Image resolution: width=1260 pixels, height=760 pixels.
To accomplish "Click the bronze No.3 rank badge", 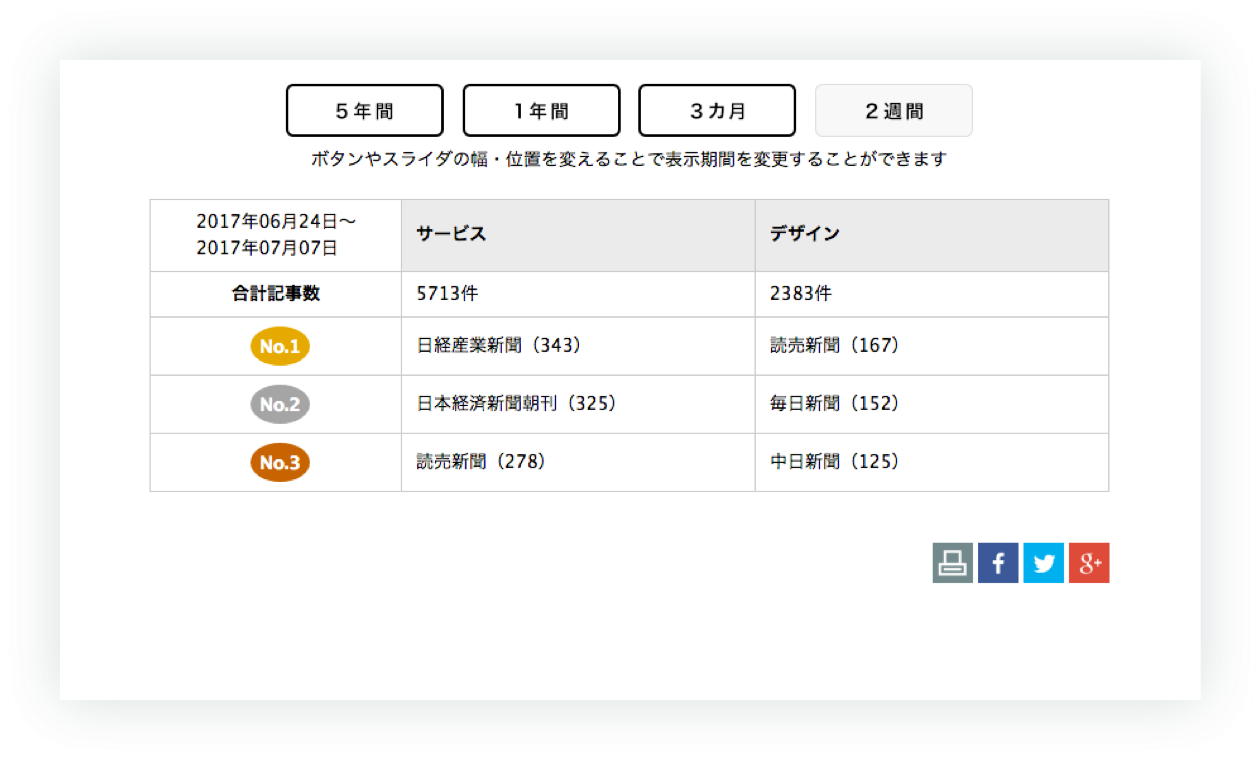I will pos(280,463).
